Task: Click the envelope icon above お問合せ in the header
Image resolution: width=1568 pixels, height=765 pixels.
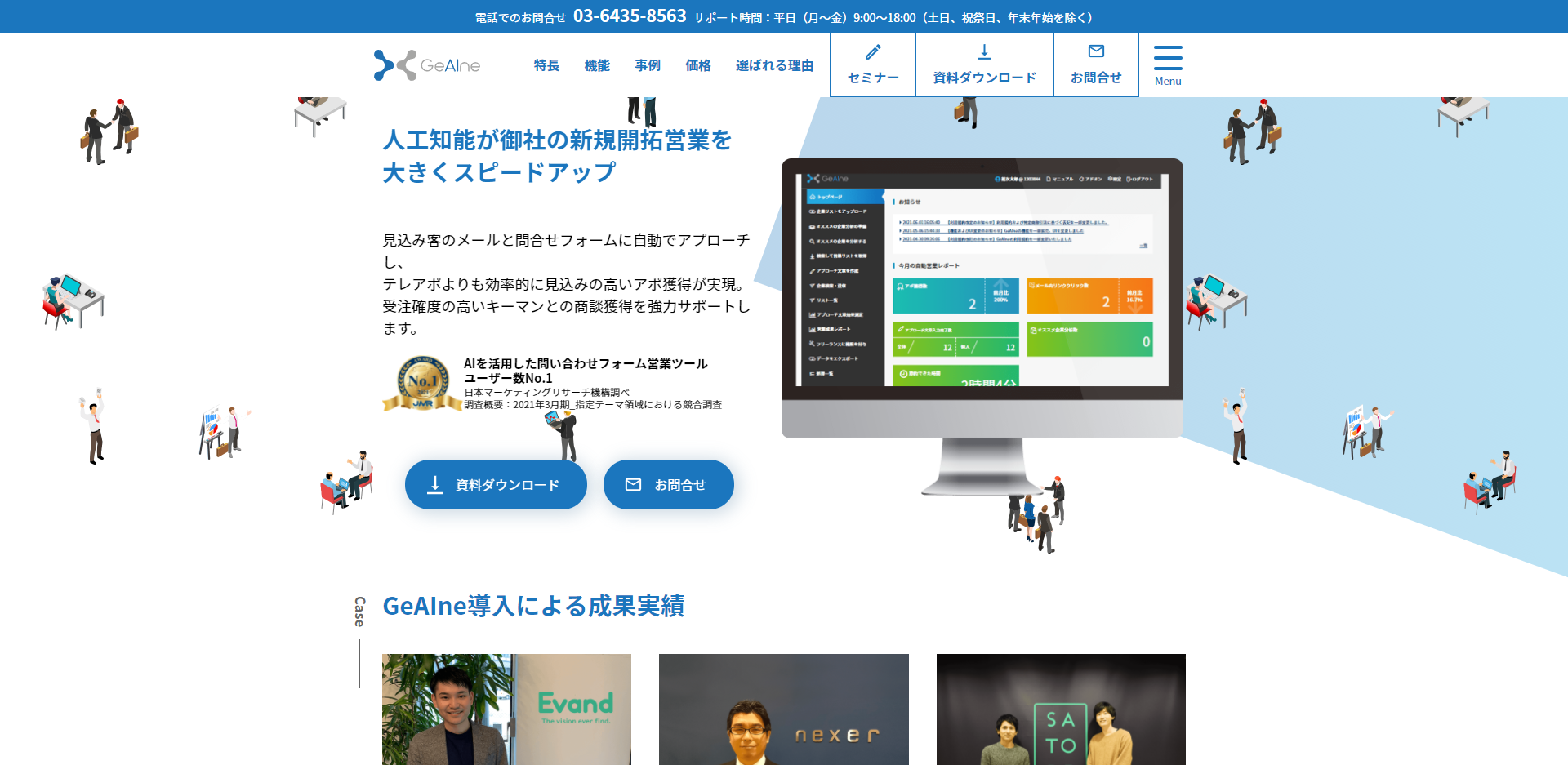Action: pos(1096,51)
